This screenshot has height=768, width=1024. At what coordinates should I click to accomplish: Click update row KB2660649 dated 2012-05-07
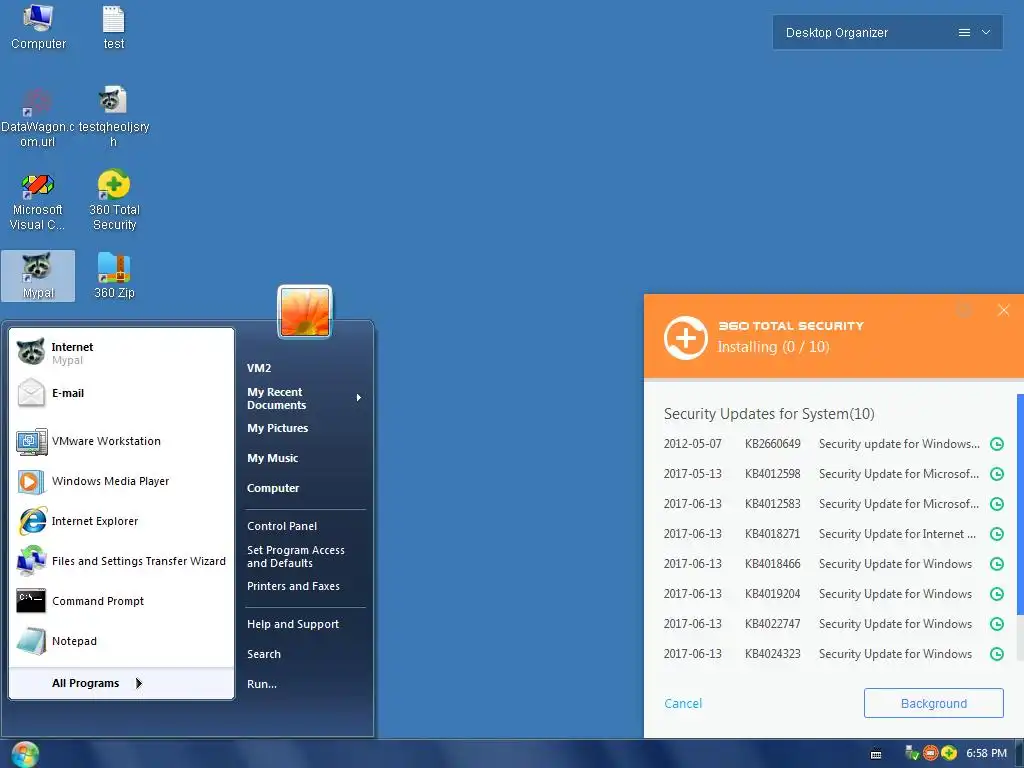[x=833, y=444]
